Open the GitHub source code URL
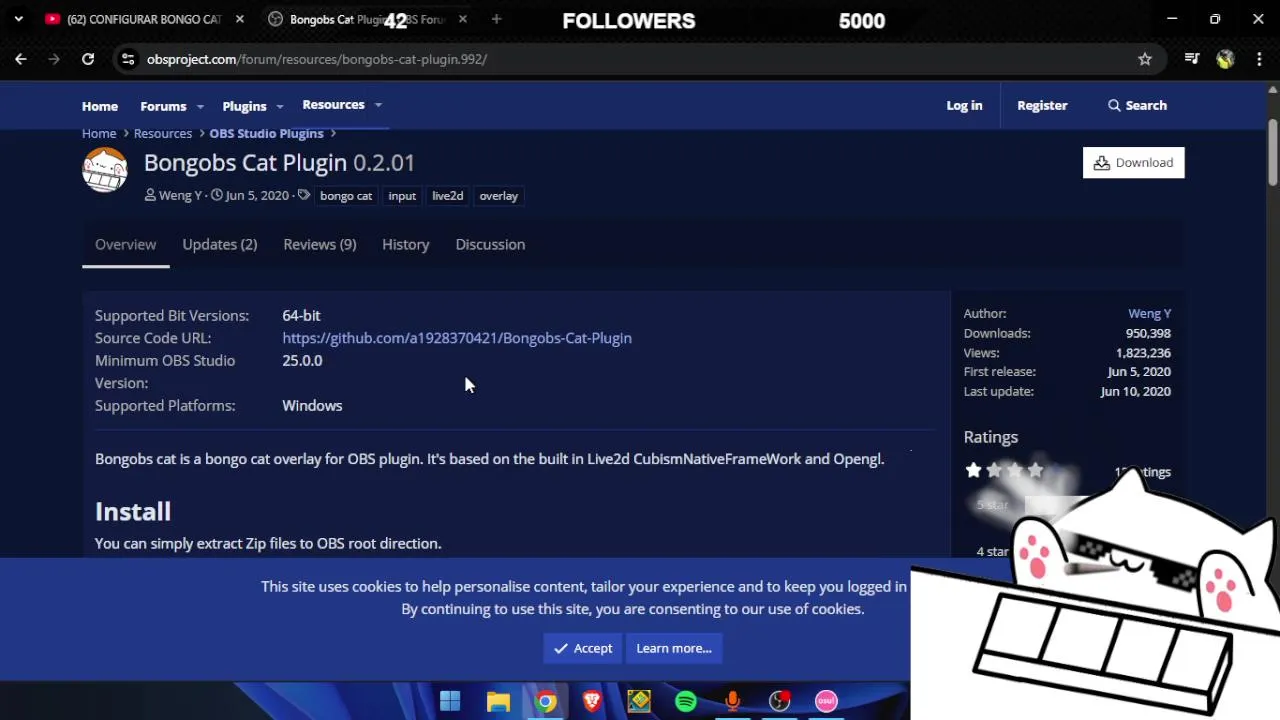Screen dimensions: 1280x720 click(x=457, y=338)
